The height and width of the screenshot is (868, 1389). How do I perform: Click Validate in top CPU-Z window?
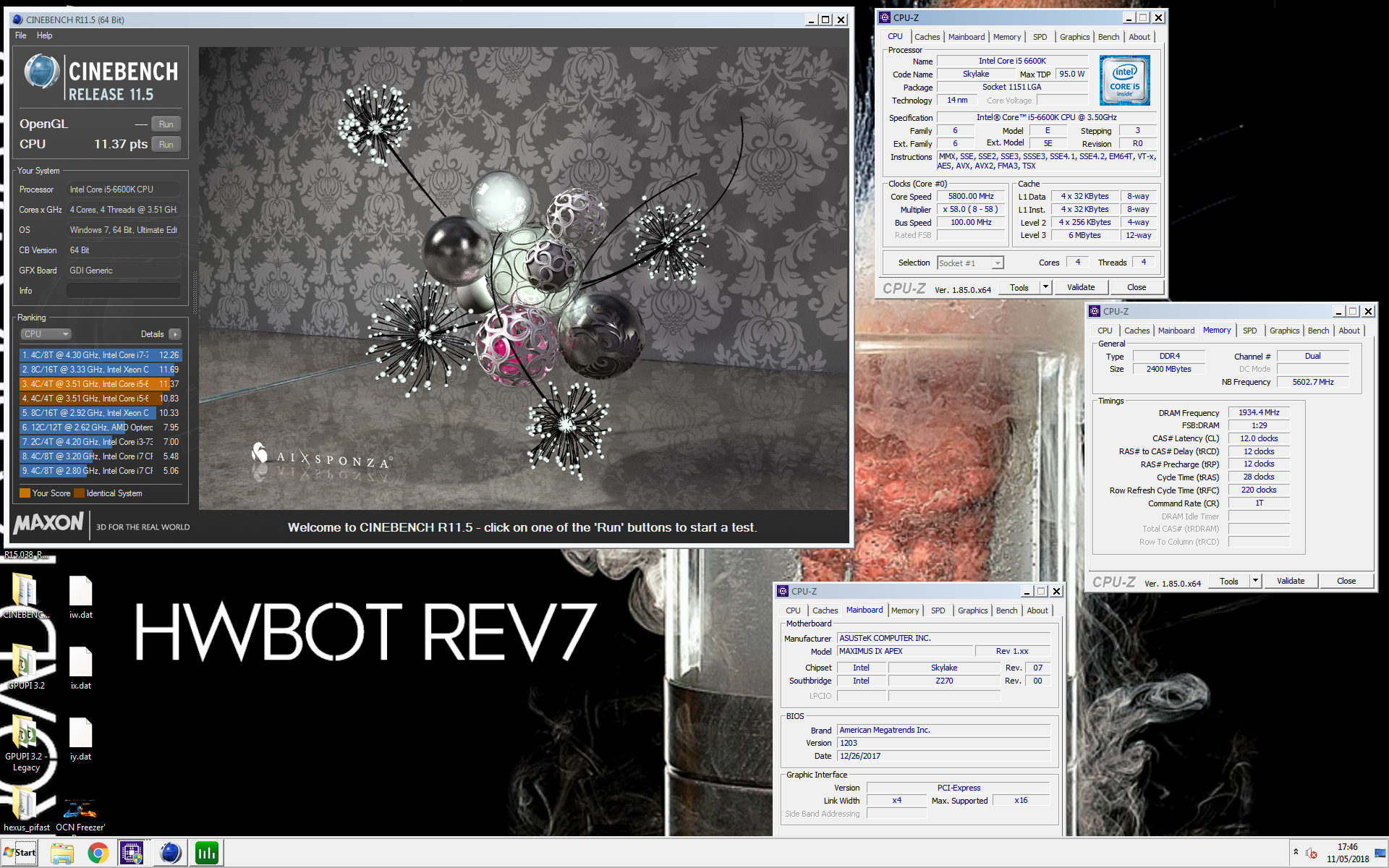click(1081, 287)
